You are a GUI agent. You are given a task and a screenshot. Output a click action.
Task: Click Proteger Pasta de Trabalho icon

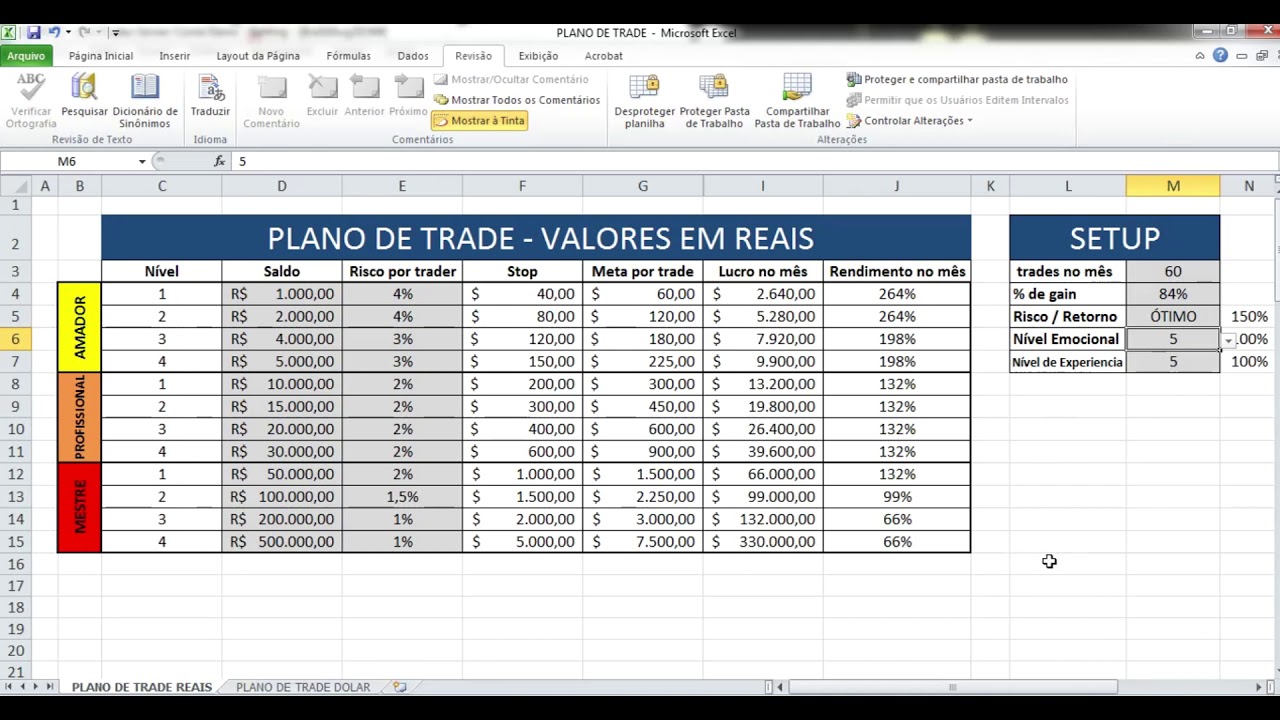point(714,101)
